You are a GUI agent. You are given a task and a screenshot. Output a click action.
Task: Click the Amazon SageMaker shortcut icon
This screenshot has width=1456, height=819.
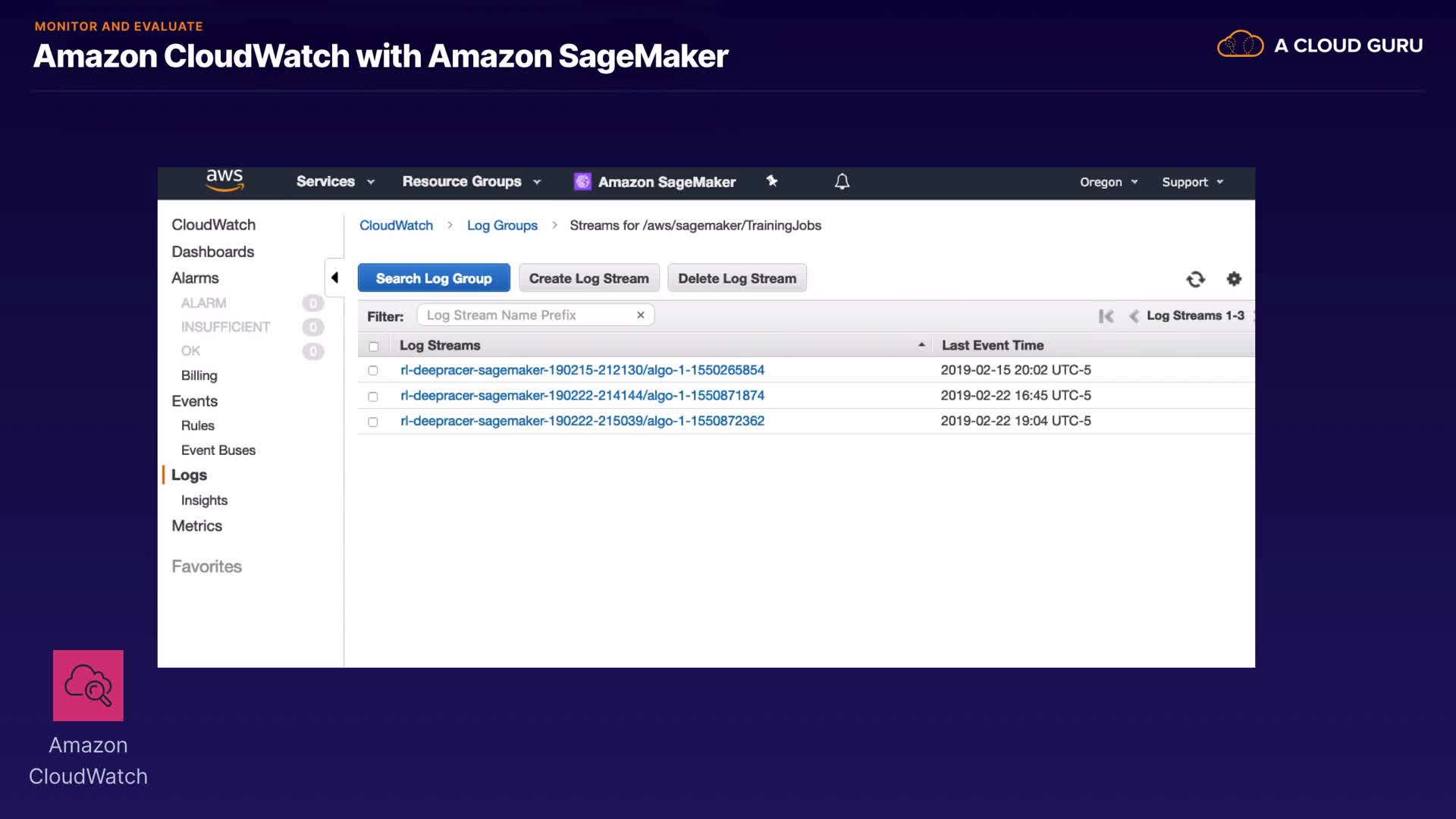click(582, 181)
